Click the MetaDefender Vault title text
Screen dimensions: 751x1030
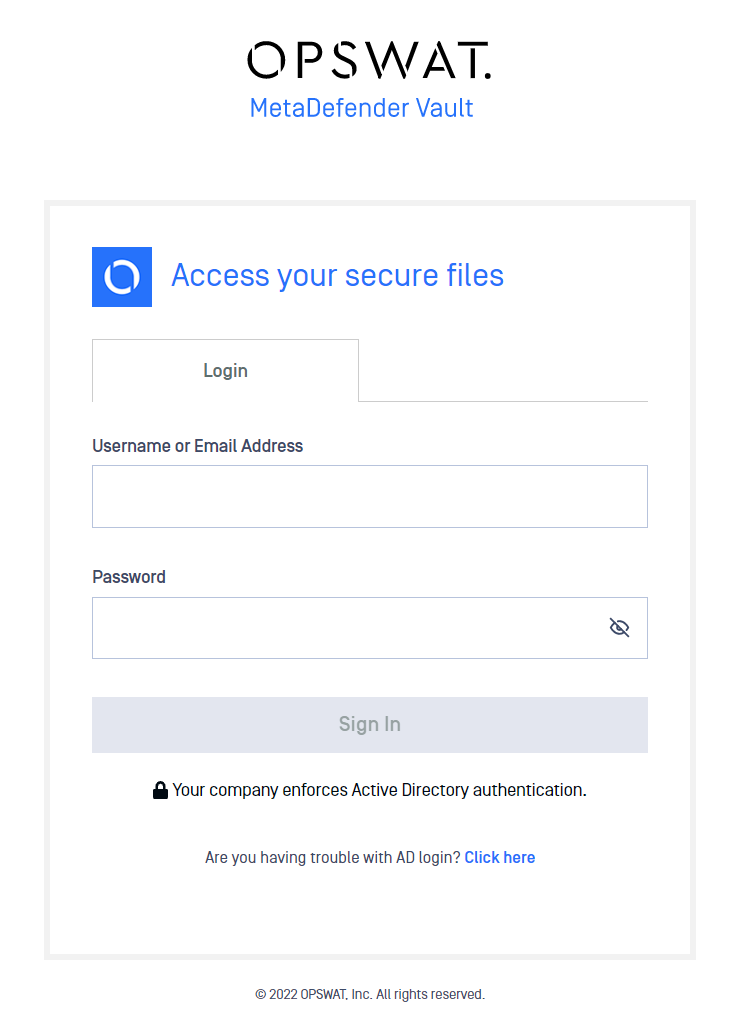pyautogui.click(x=361, y=108)
